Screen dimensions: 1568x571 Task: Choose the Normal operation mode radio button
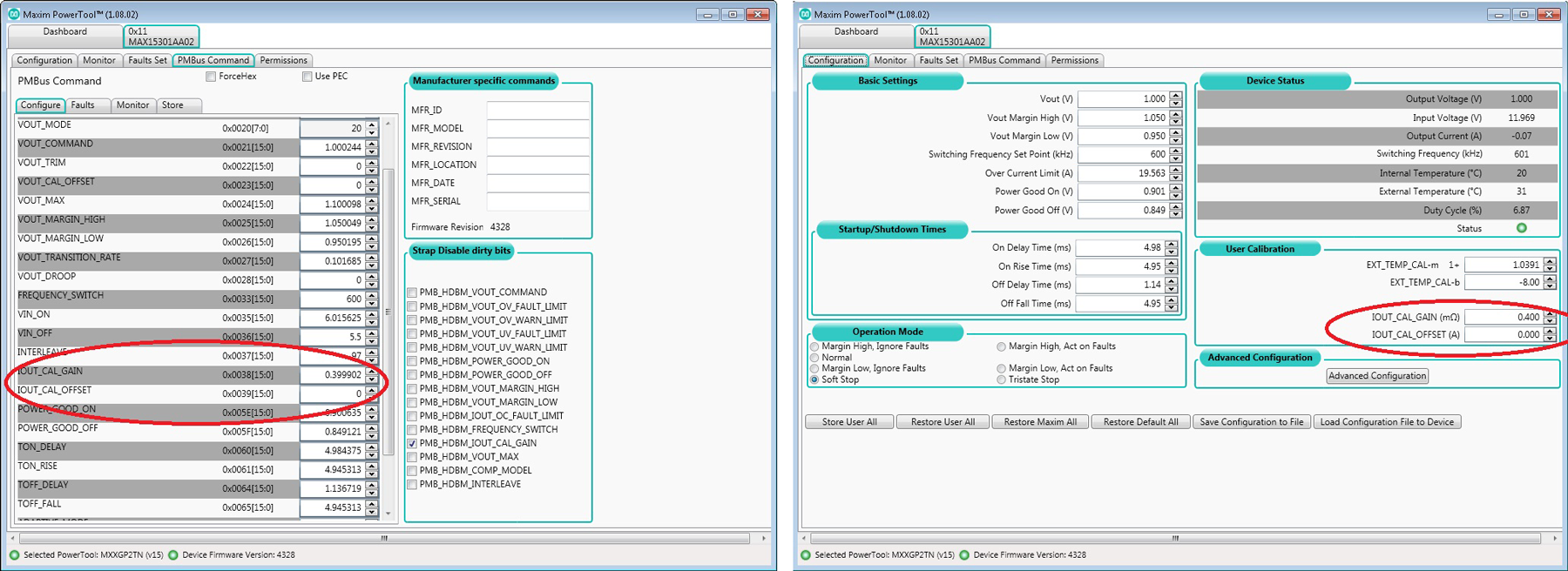(814, 357)
